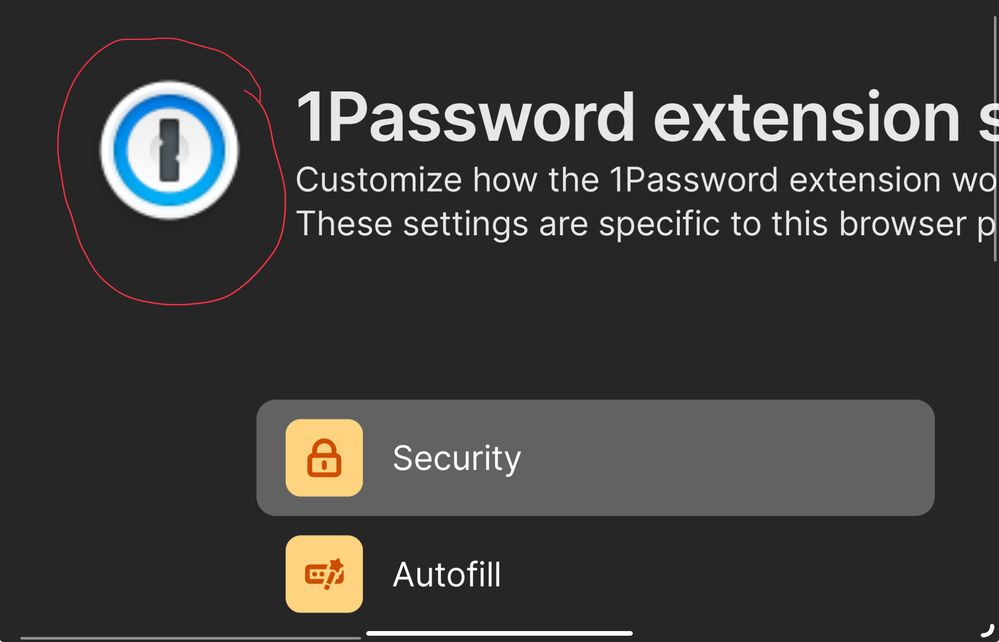
Task: Click the Autofill magic wand icon
Action: (x=324, y=574)
